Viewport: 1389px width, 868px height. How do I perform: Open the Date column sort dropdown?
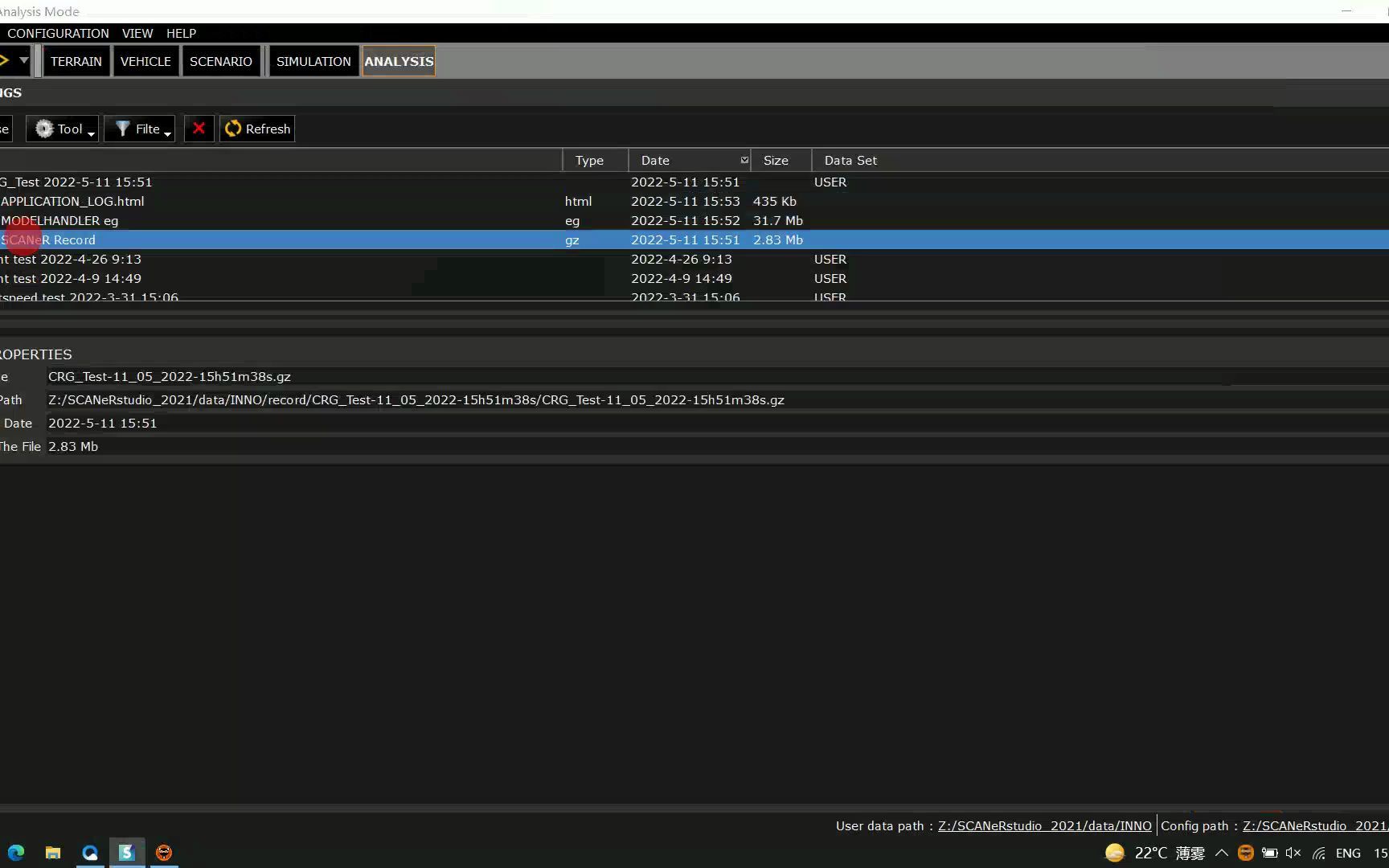744,160
